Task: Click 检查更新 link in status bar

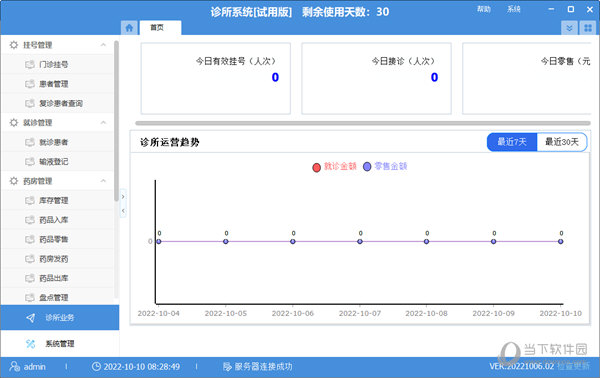Action: pyautogui.click(x=573, y=366)
